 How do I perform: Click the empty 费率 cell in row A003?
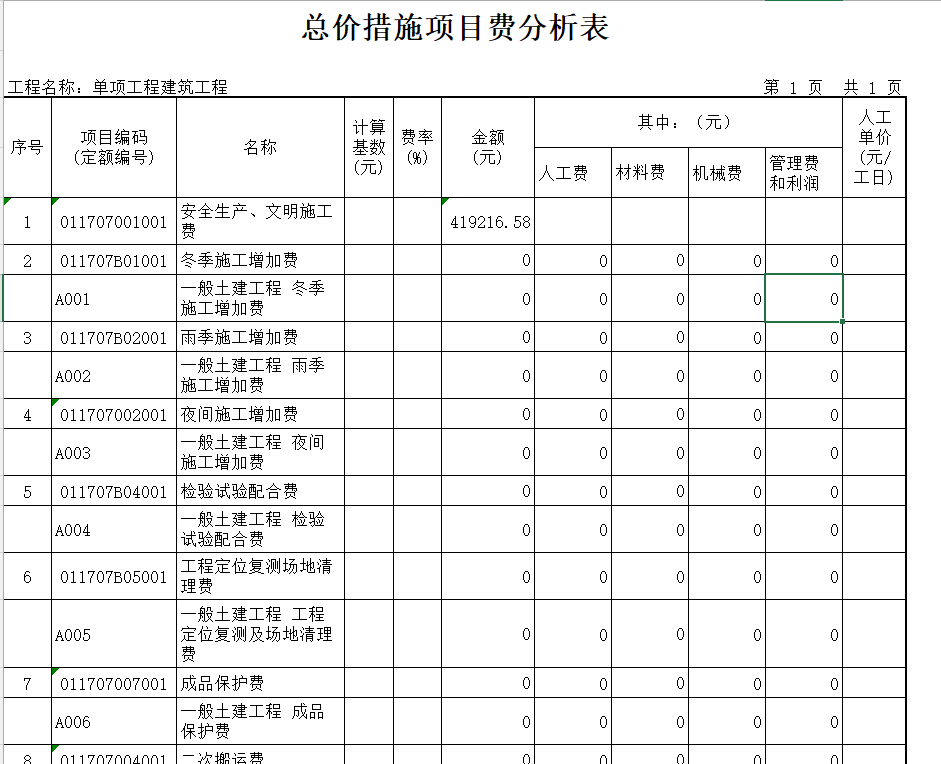click(x=418, y=453)
